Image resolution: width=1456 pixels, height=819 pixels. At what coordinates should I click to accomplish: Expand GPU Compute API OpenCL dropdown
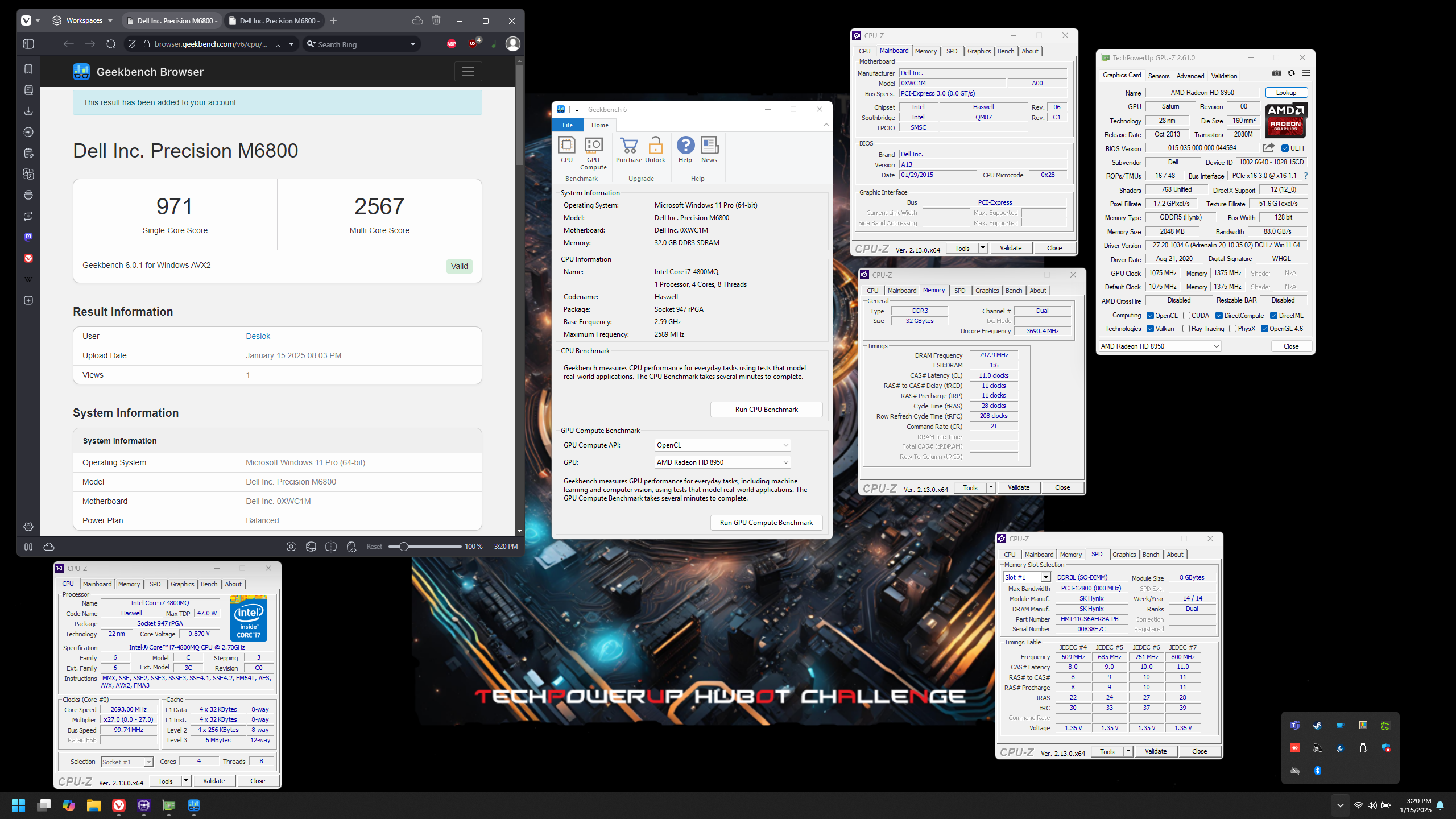click(722, 445)
